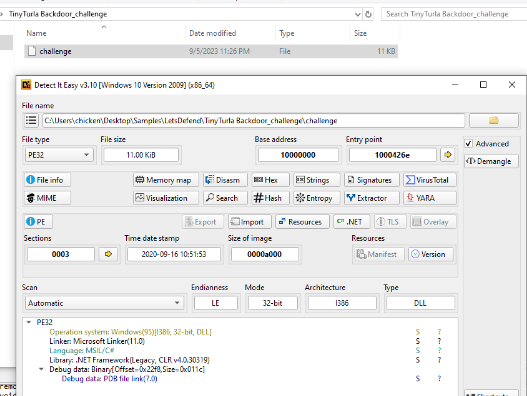
Task: Refresh the Explorer folder view
Action: (369, 14)
